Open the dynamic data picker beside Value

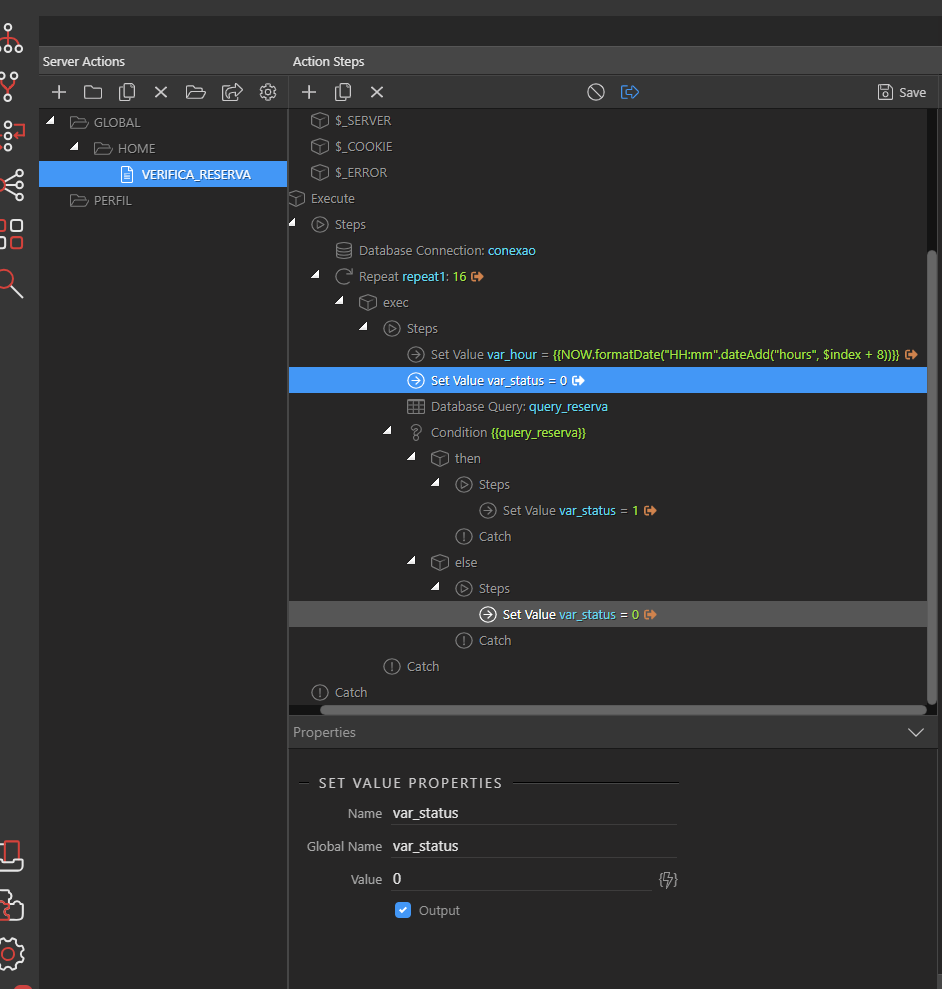click(x=668, y=880)
